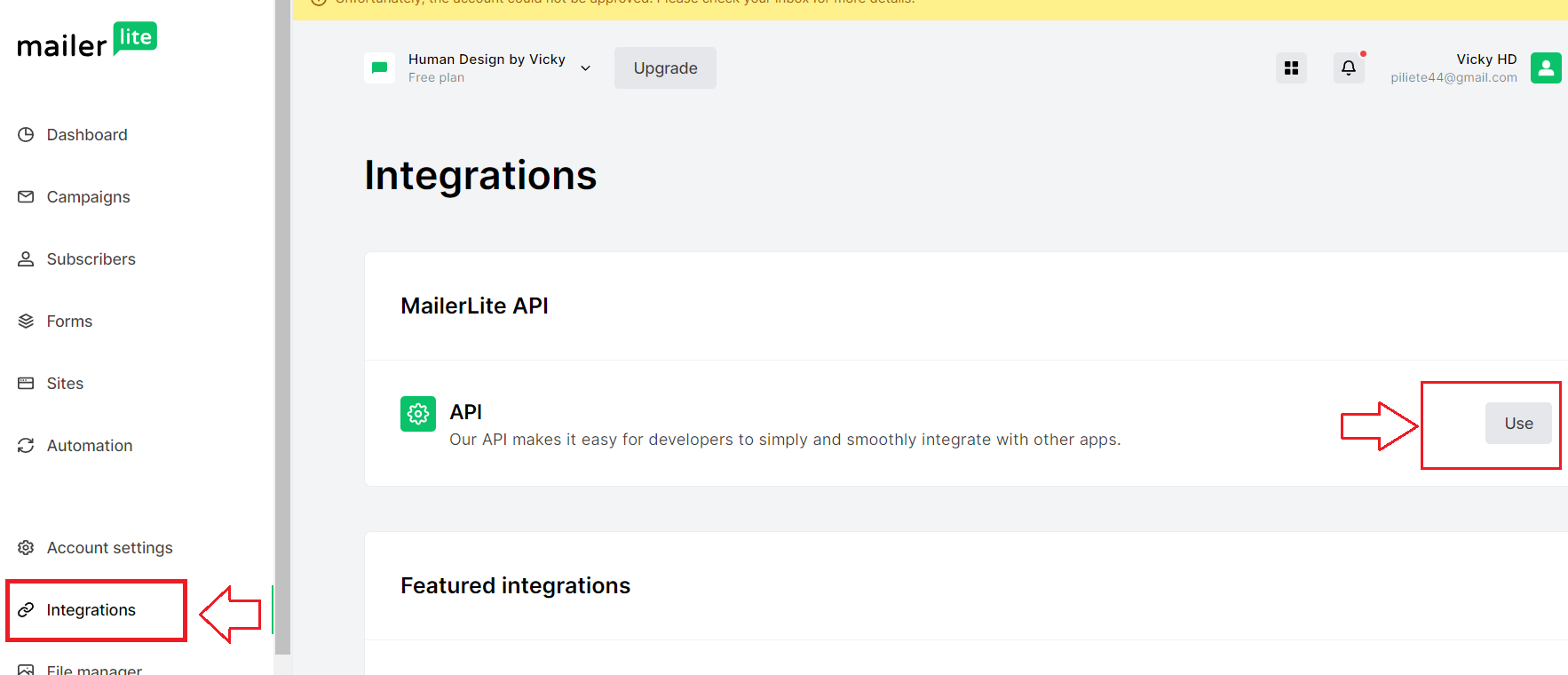Expand the Human Design by Vicky account dropdown
This screenshot has width=1568, height=675.
[586, 68]
